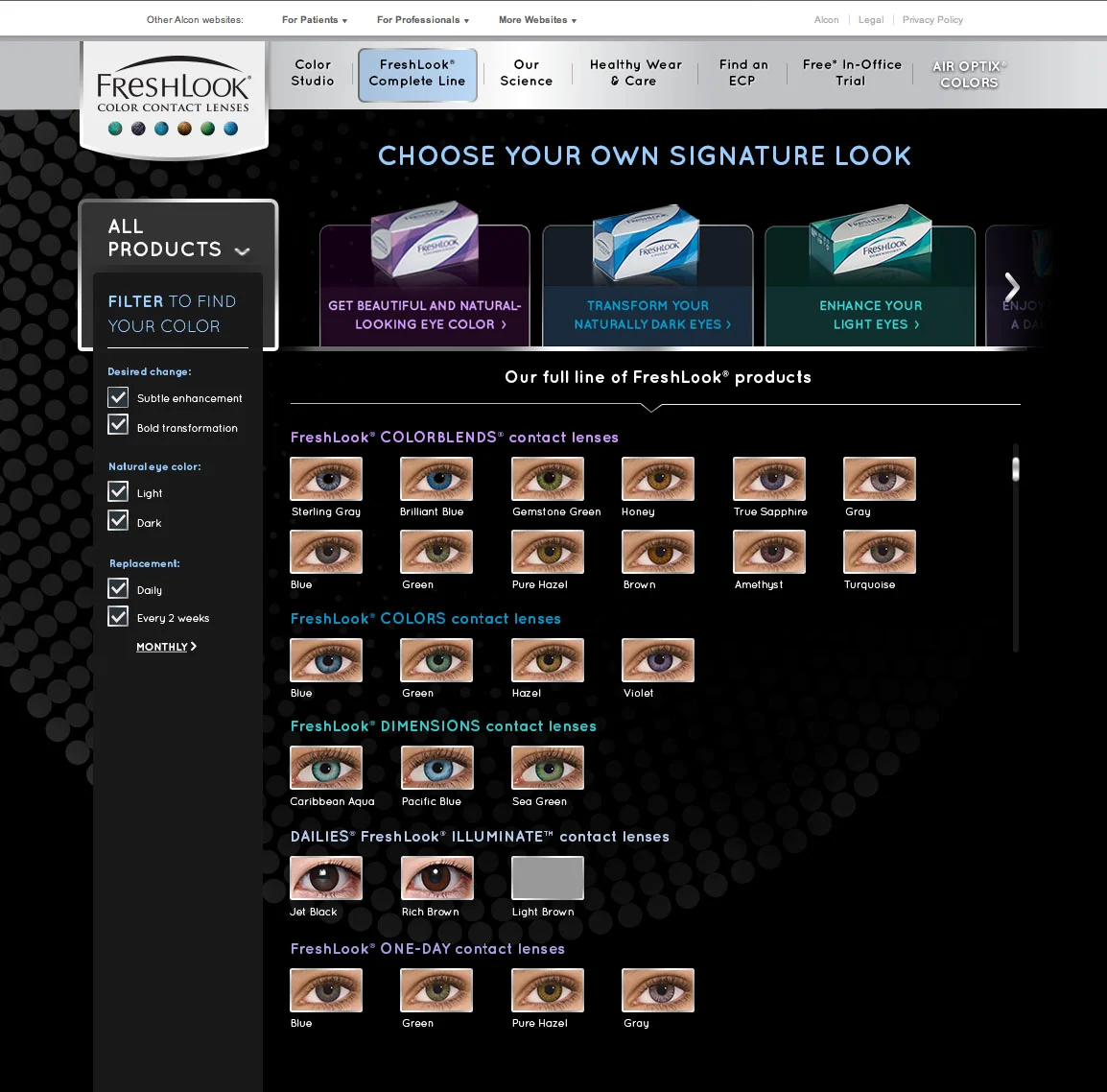
Task: Select the Pacific Blue eye swatch
Action: coord(437,768)
